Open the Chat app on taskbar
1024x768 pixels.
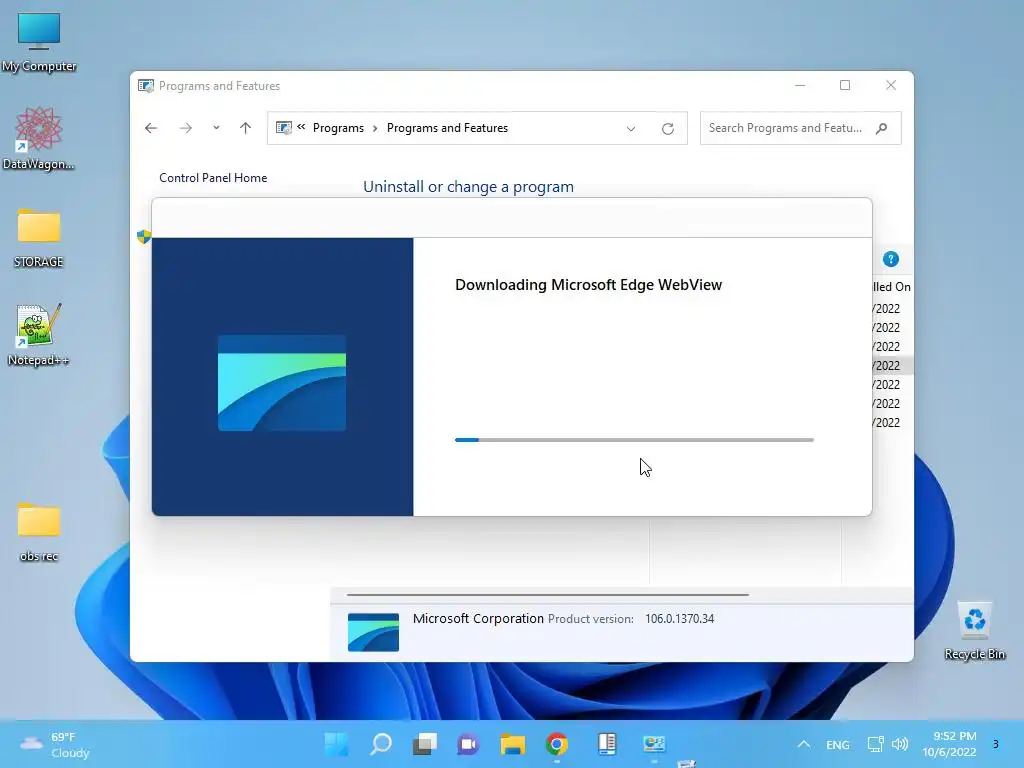click(468, 744)
